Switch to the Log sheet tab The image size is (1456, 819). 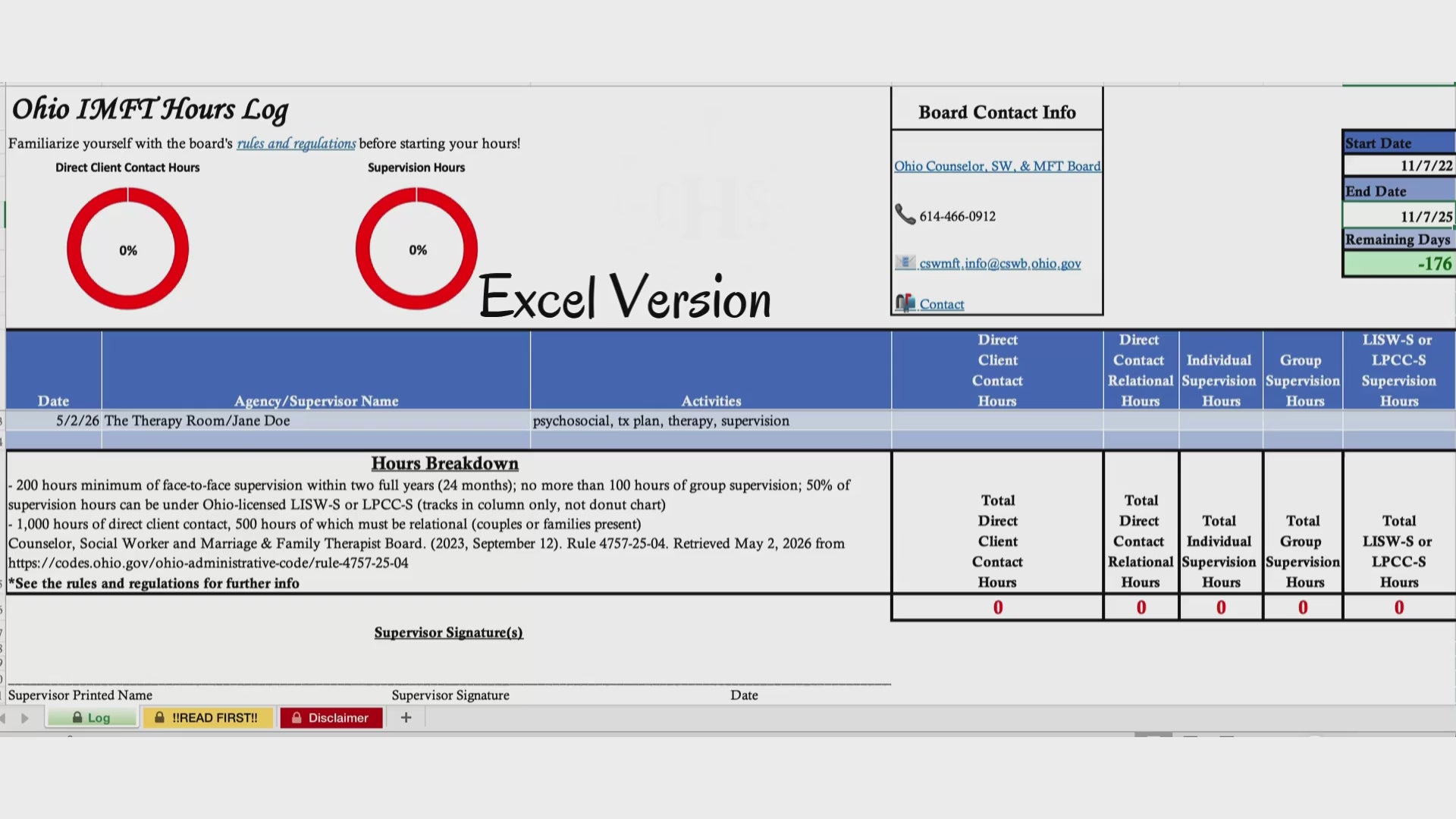tap(92, 717)
